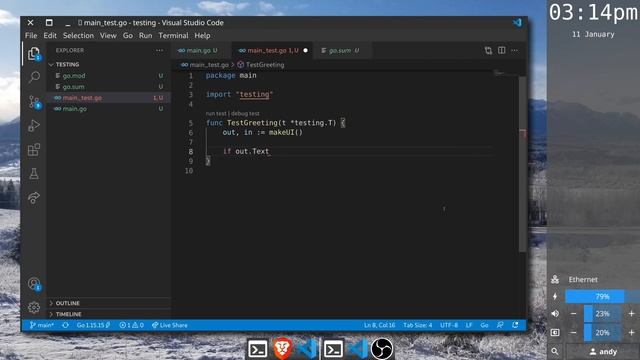Open the Manage gear icon
640x360 pixels.
pyautogui.click(x=34, y=307)
